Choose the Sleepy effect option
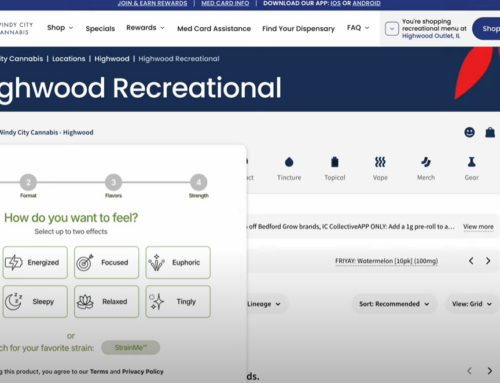Image resolution: width=500 pixels, height=383 pixels. (35, 301)
